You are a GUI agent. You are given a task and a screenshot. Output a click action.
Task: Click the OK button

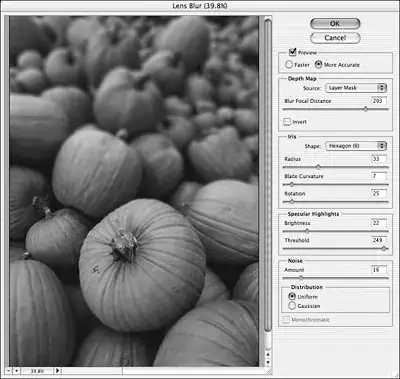pyautogui.click(x=335, y=24)
